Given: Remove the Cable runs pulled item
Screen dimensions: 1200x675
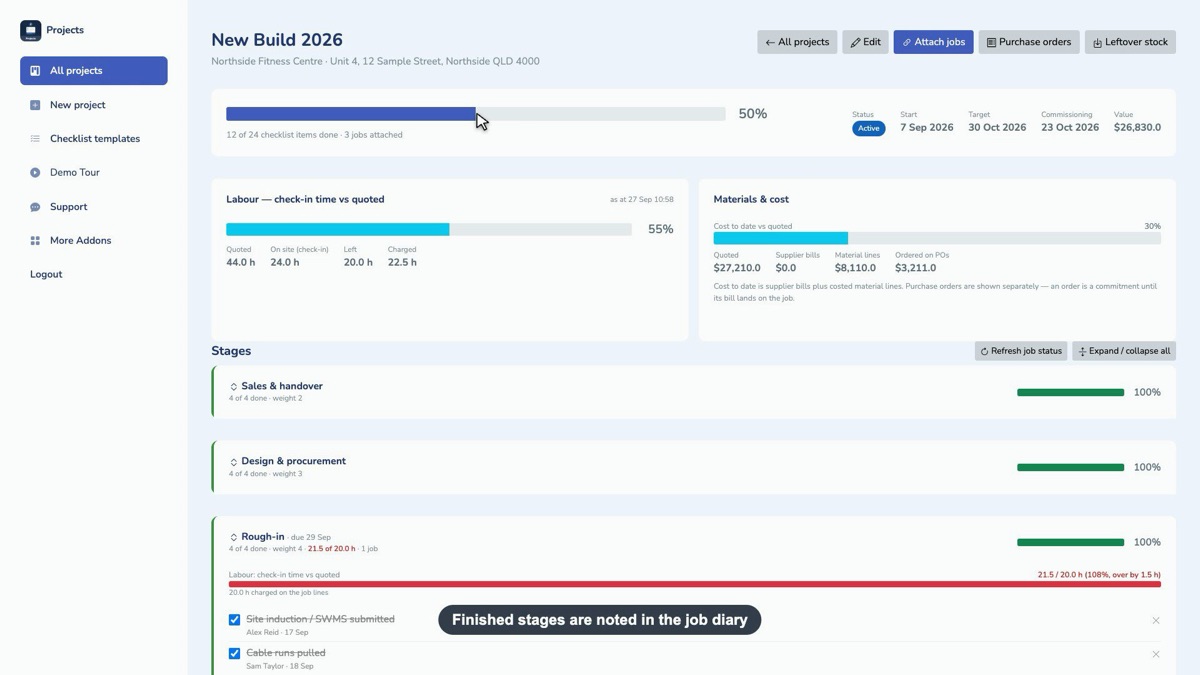Looking at the screenshot, I should [x=1155, y=655].
